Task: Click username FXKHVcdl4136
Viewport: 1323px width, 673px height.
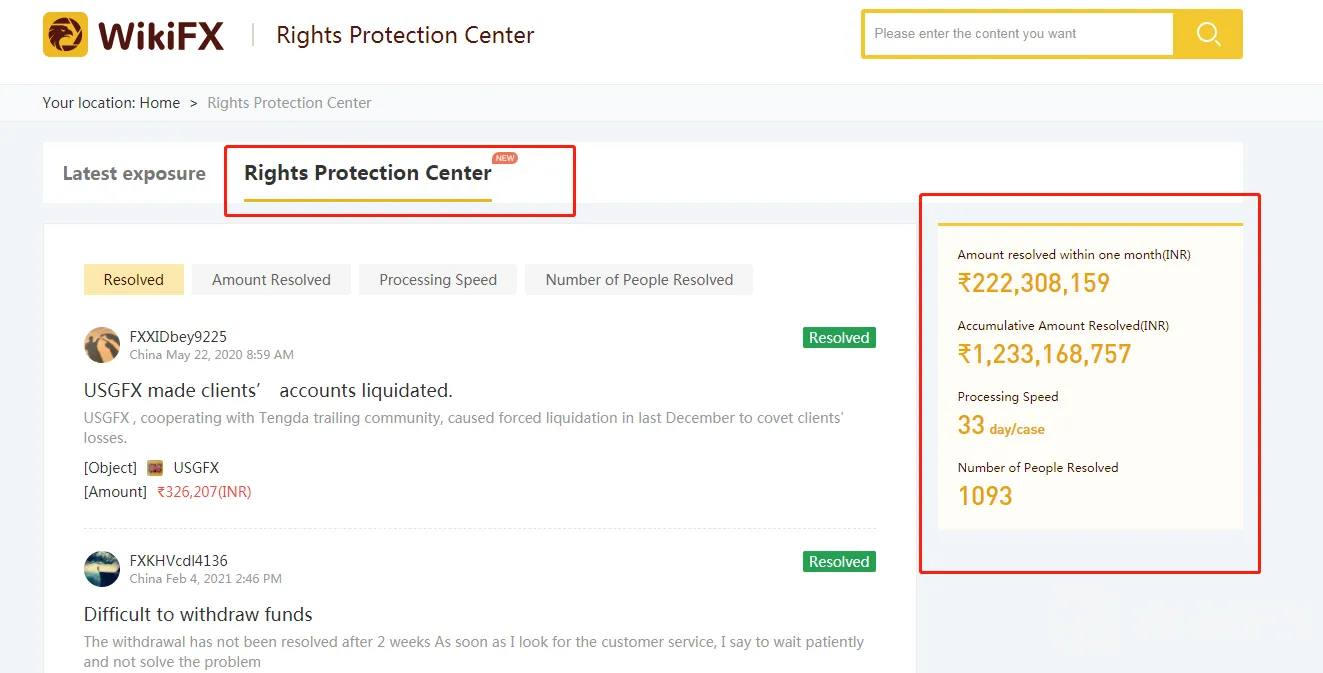Action: point(179,561)
